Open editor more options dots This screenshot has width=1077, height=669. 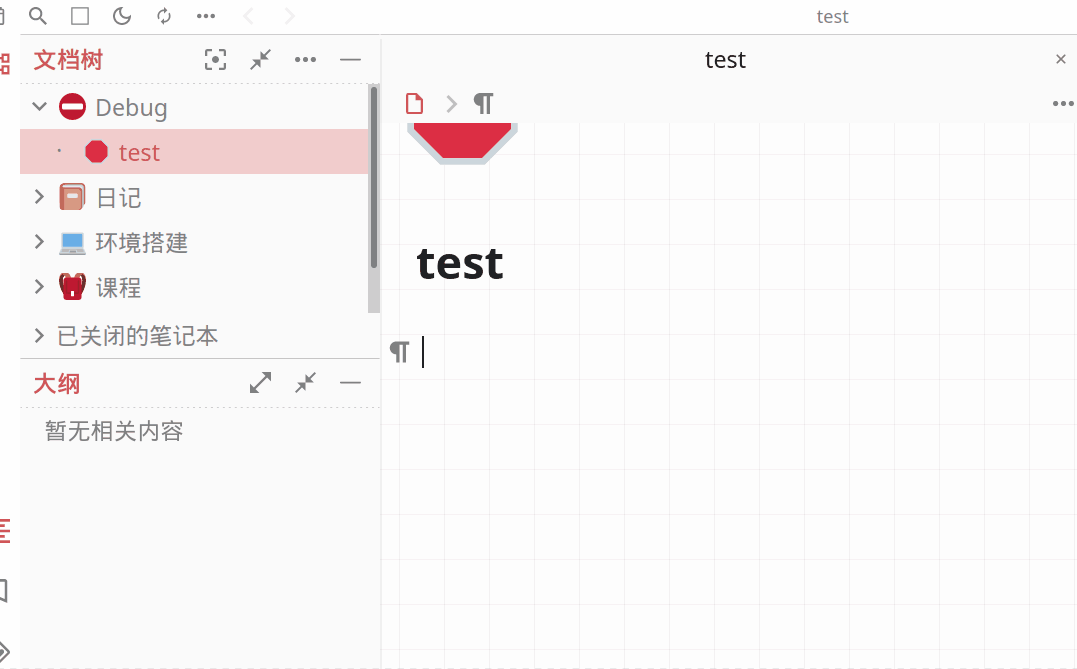[1063, 104]
